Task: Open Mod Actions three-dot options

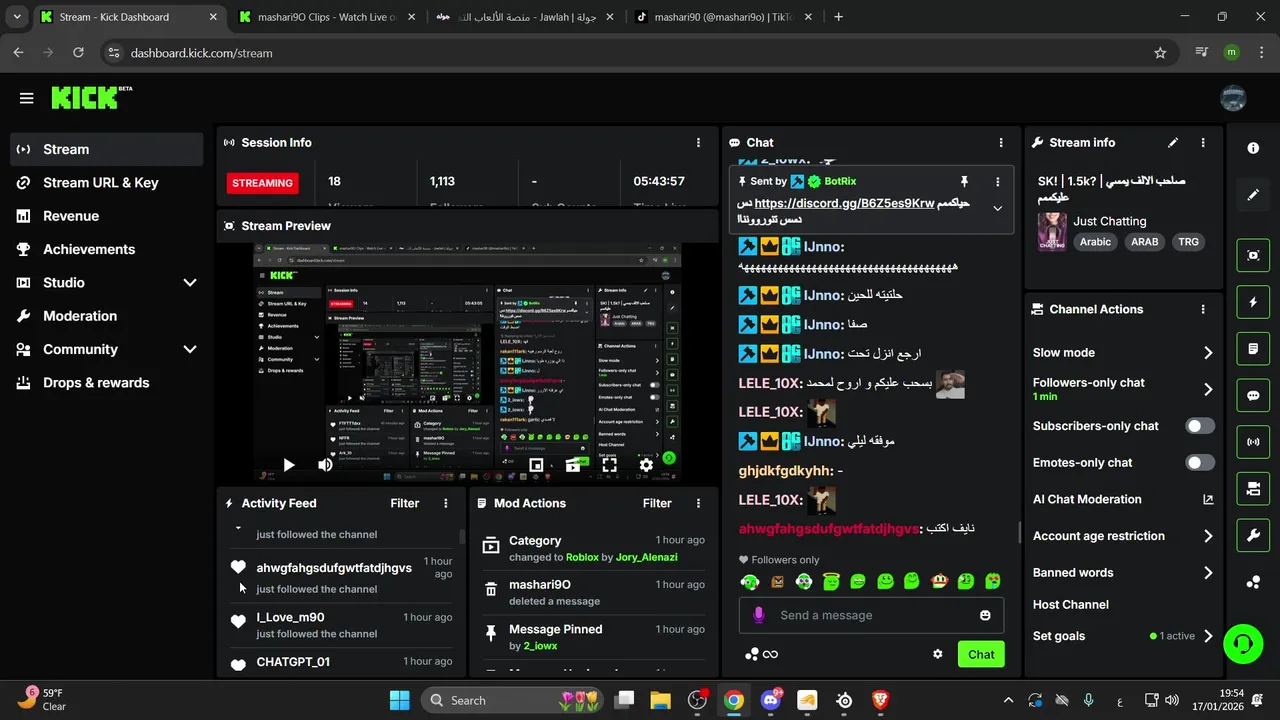Action: (x=698, y=504)
